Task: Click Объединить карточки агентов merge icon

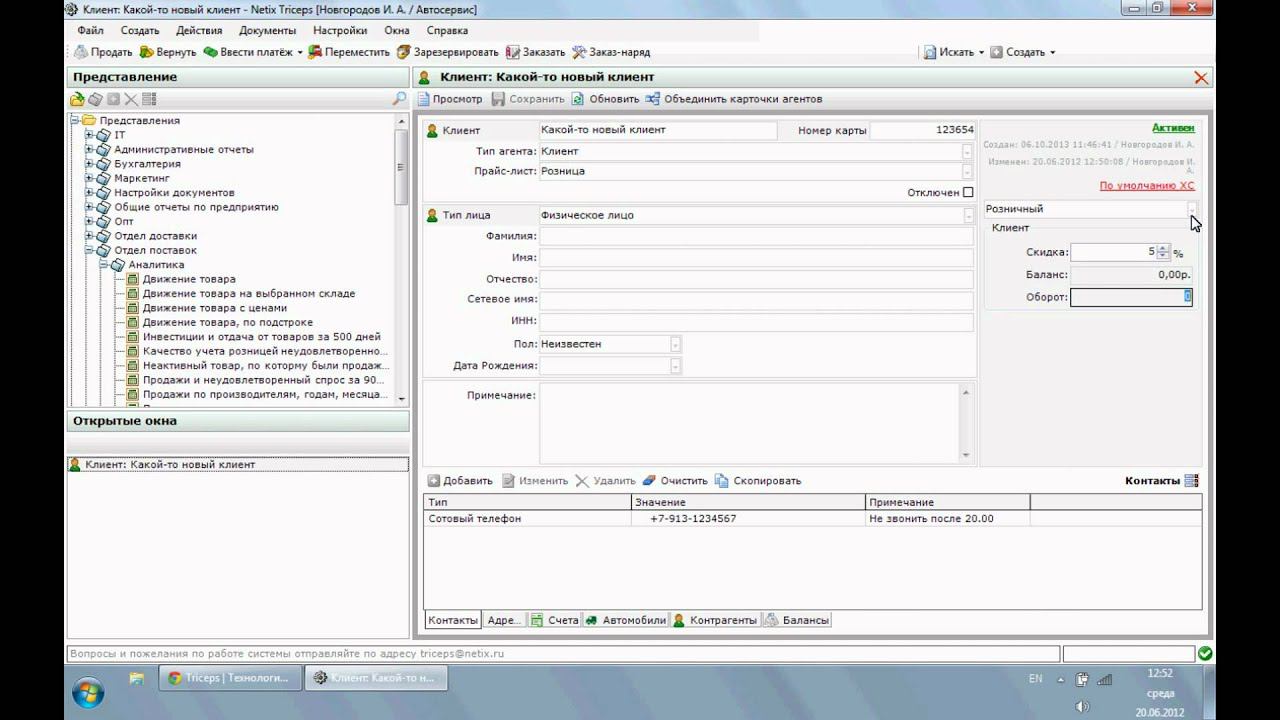Action: click(653, 99)
